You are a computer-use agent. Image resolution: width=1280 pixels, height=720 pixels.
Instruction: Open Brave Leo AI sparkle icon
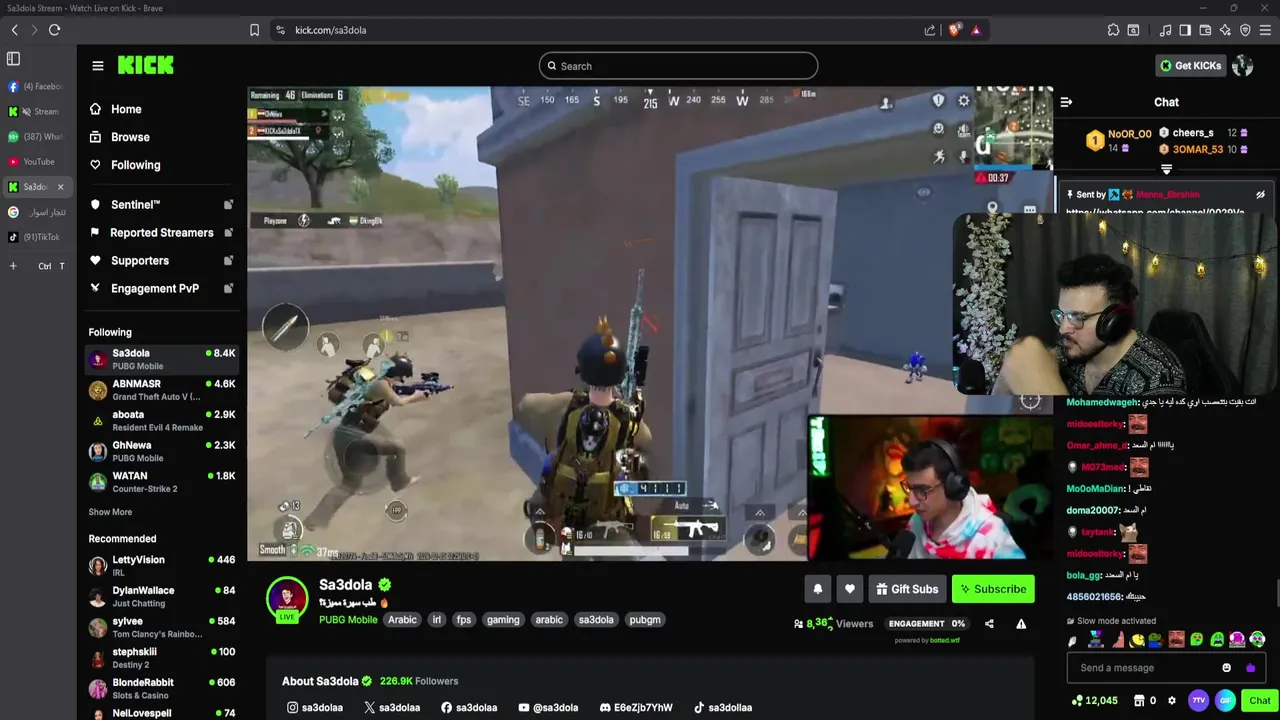click(1225, 30)
